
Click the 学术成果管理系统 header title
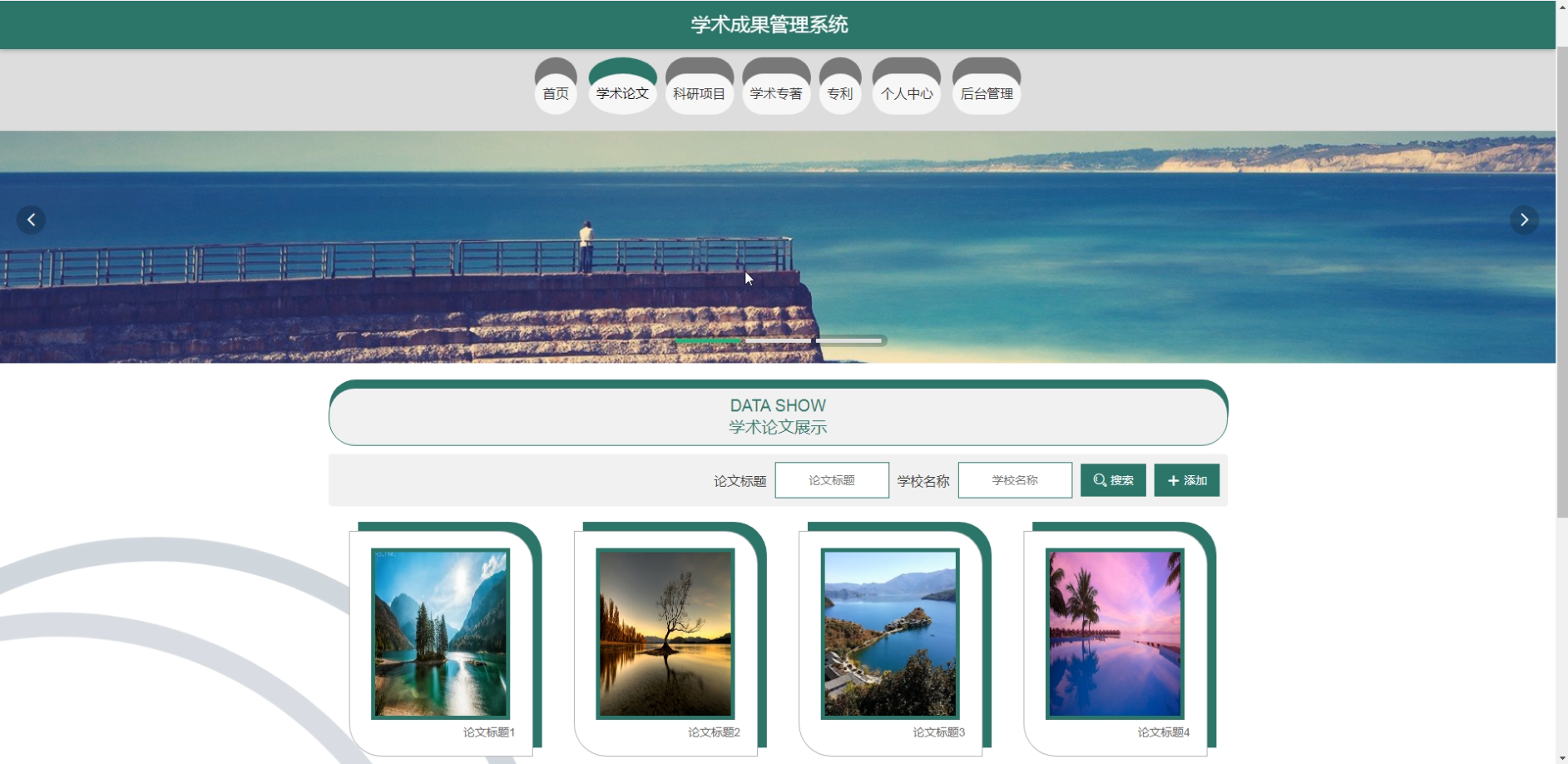(x=769, y=25)
